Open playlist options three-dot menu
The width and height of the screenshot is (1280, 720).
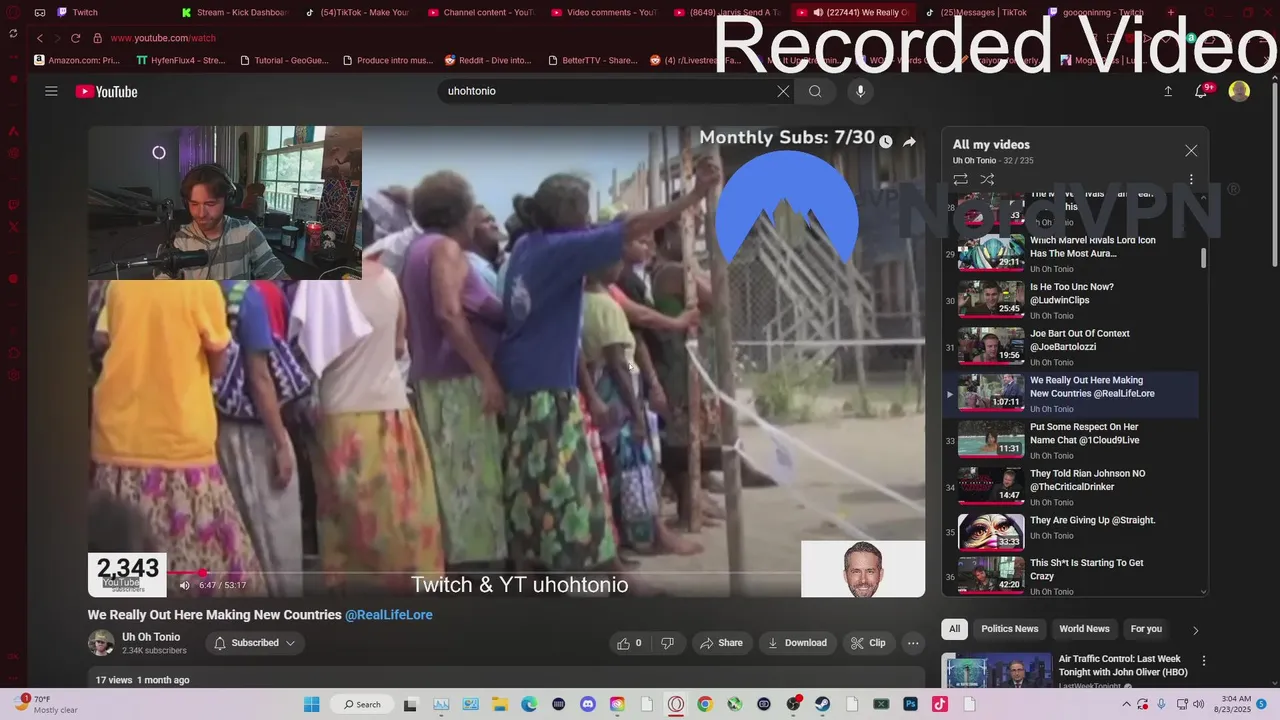pos(1191,179)
